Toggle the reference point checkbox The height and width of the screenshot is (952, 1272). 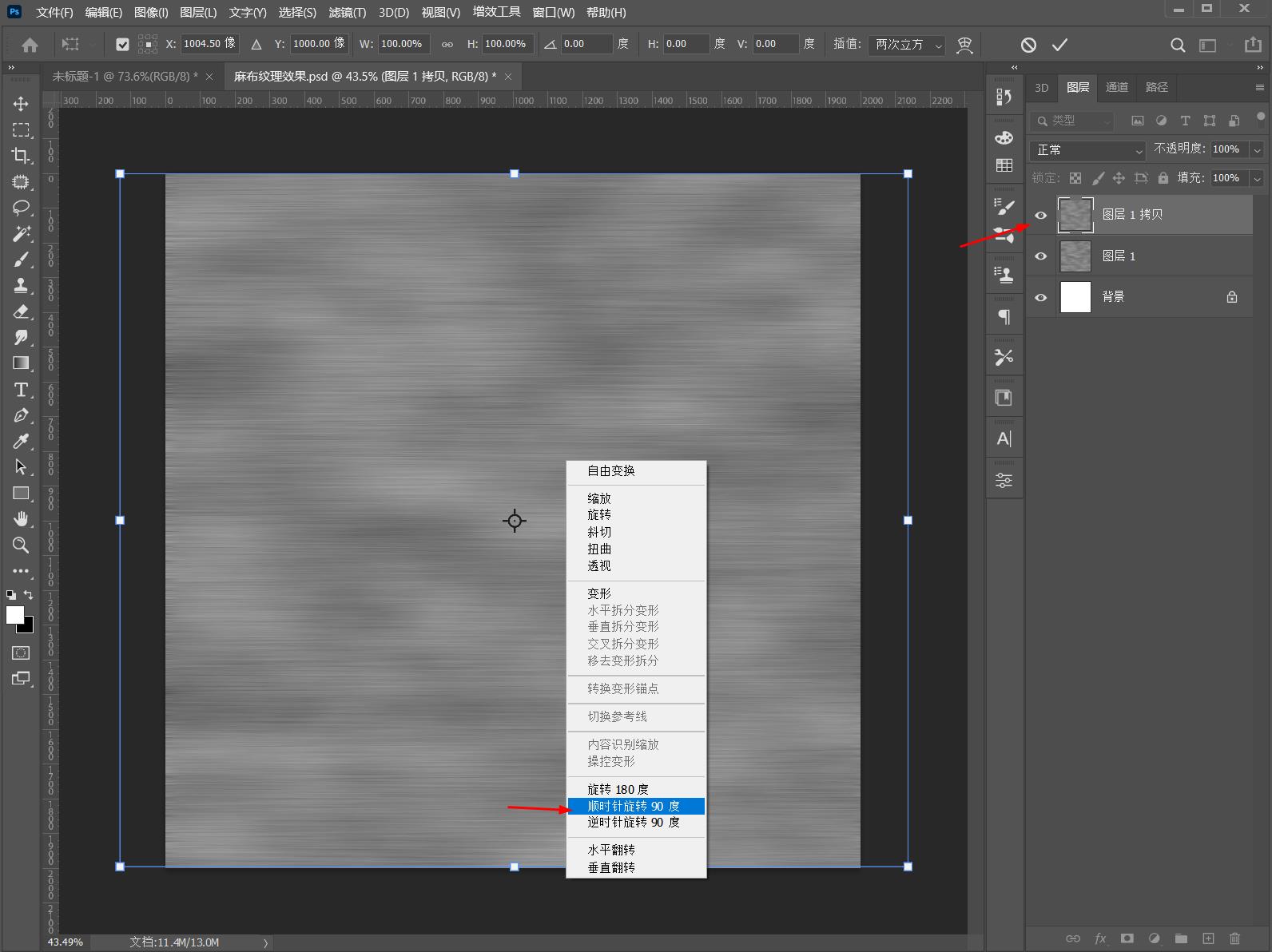click(122, 45)
